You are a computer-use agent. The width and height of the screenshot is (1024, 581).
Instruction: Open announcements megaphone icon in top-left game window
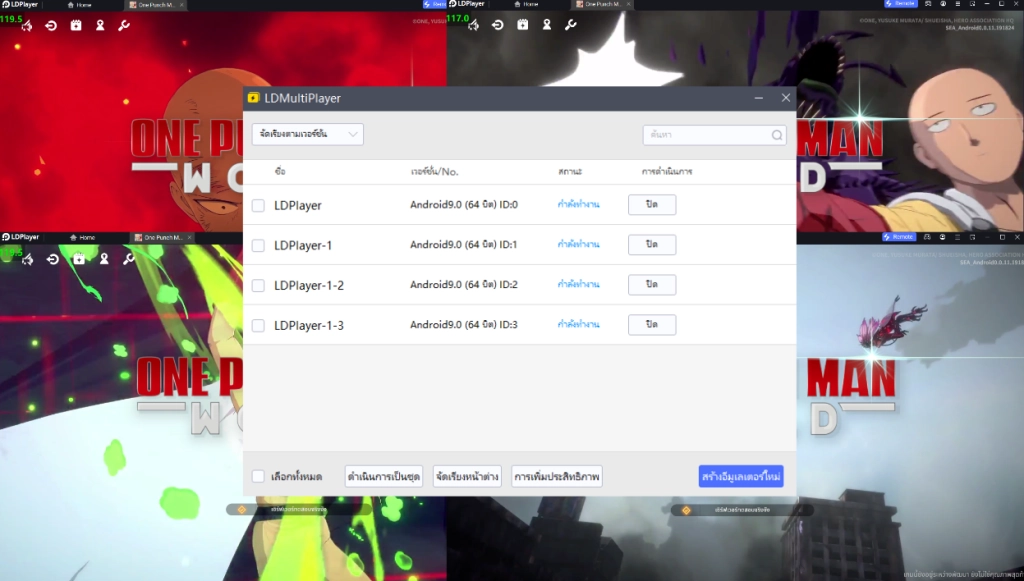(x=27, y=25)
